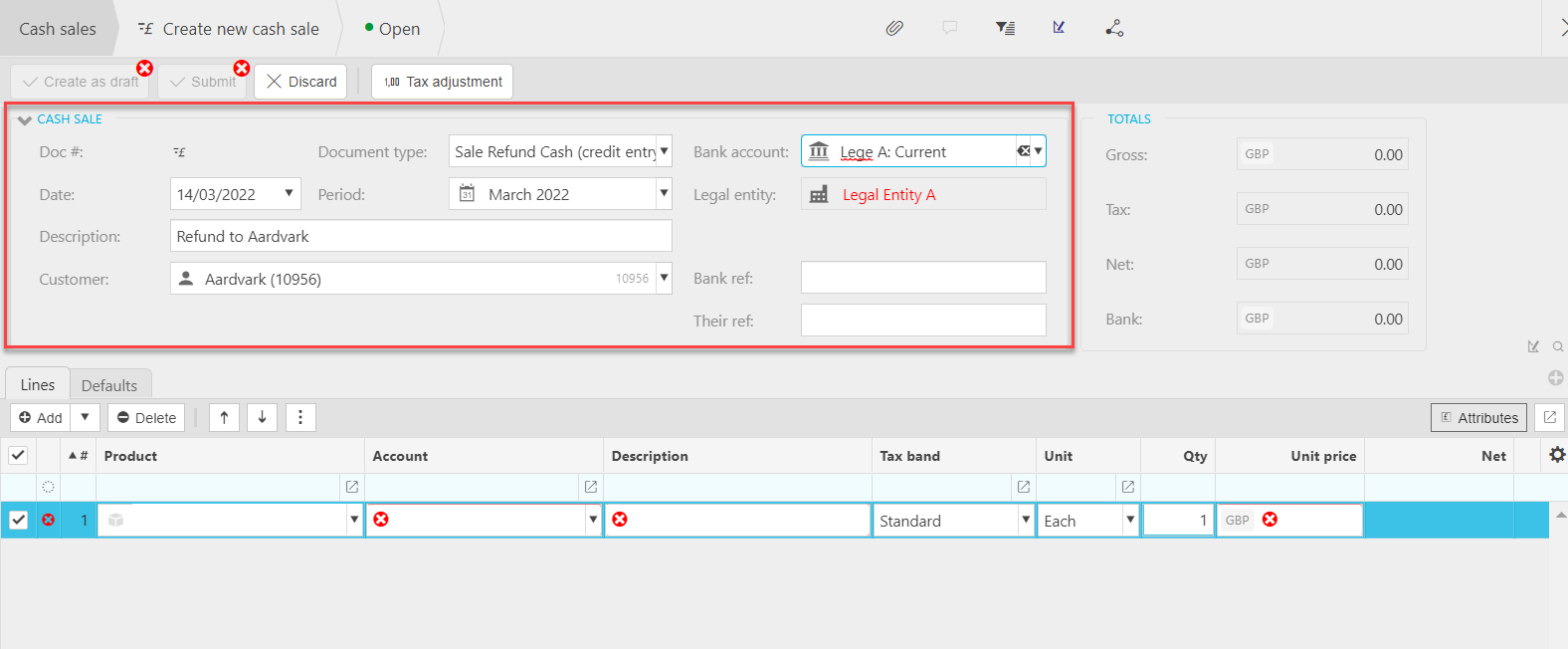This screenshot has width=1568, height=649.
Task: Clear the Bank account field value
Action: [1023, 151]
